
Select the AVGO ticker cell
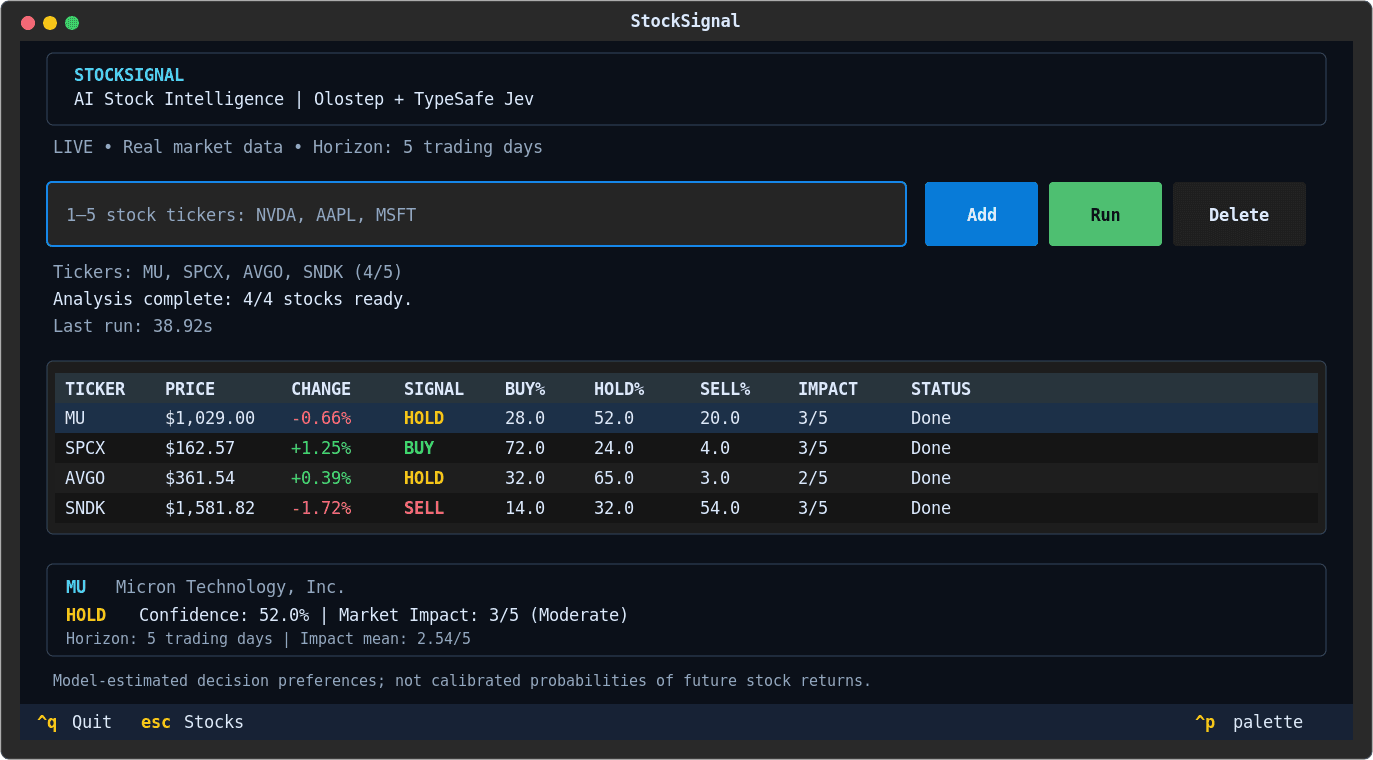pos(85,478)
